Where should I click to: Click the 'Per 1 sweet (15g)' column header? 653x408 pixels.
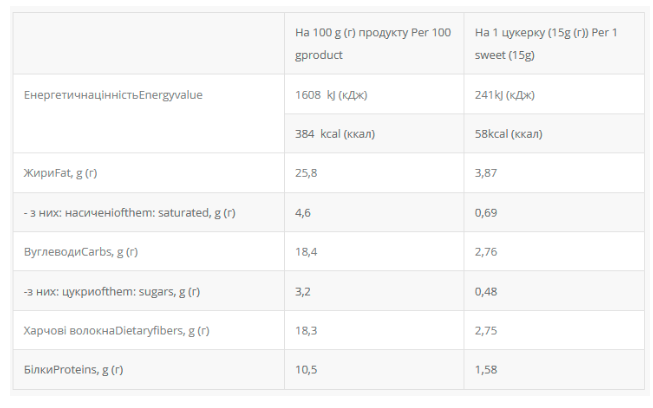point(547,44)
